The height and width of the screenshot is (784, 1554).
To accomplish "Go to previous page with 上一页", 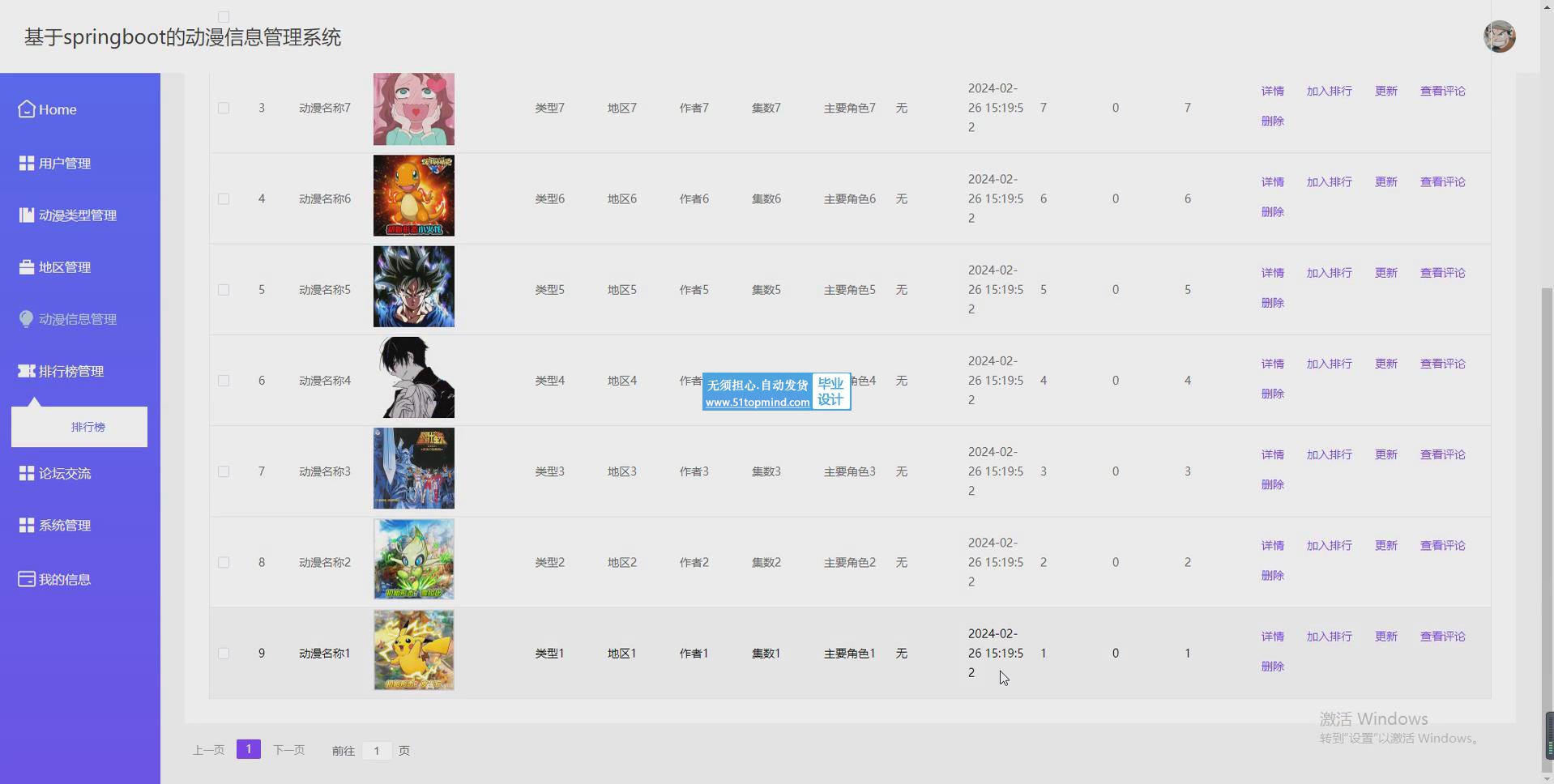I will (x=208, y=750).
